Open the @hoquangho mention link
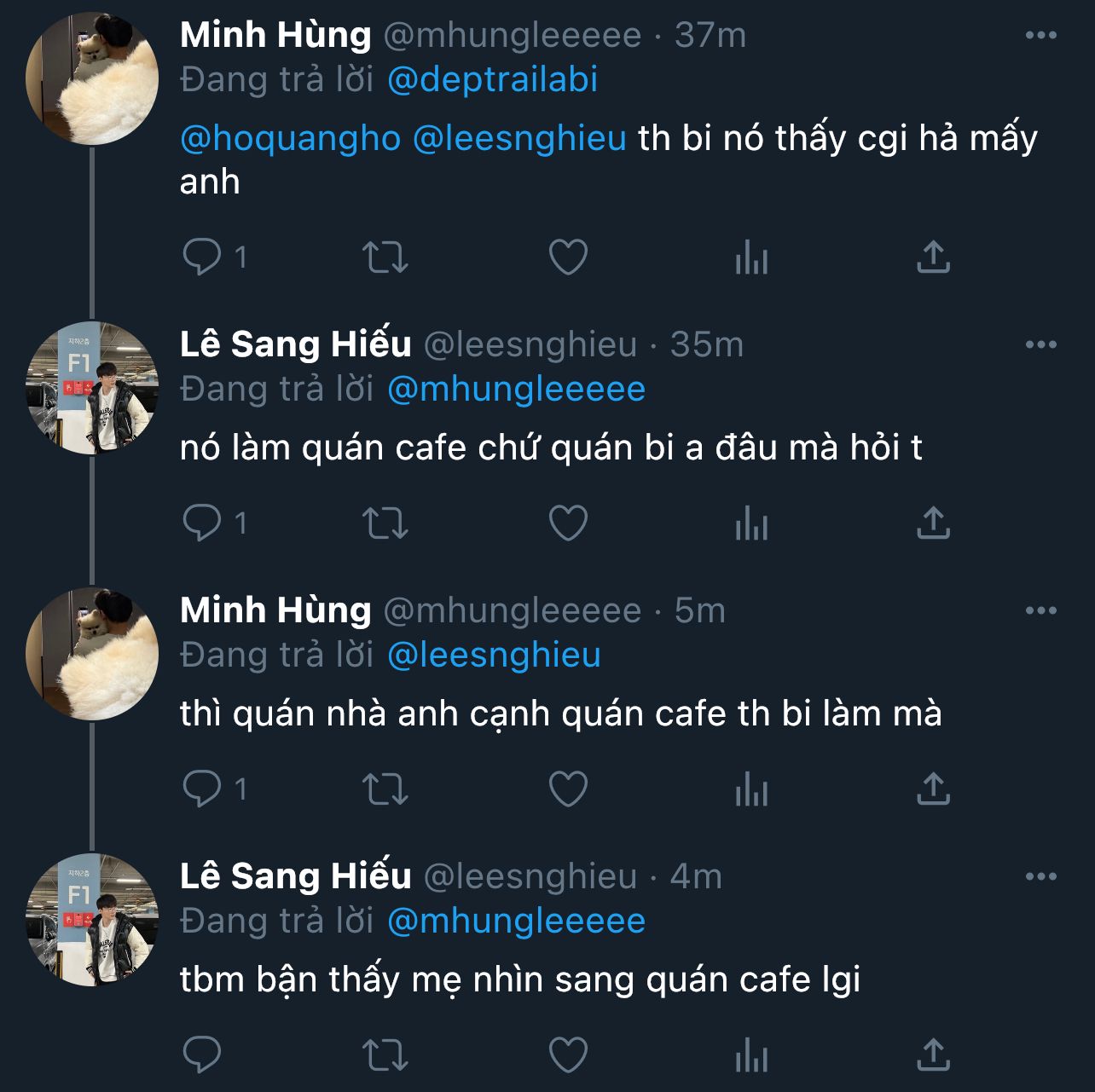The height and width of the screenshot is (1092, 1095). (x=290, y=138)
